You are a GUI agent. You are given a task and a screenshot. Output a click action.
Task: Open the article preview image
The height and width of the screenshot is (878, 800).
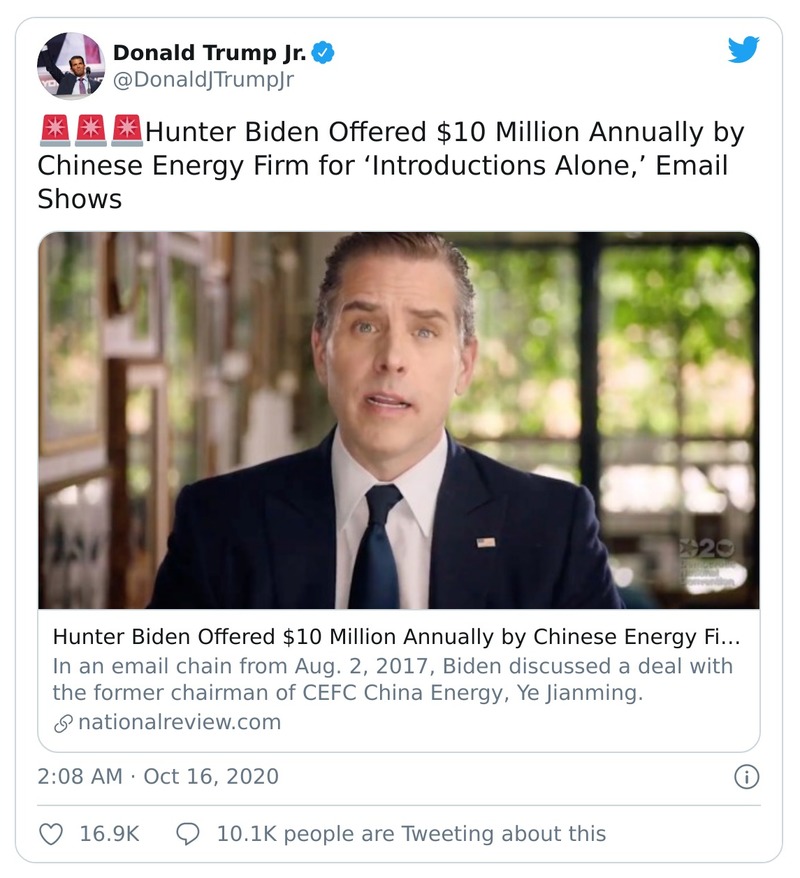(x=399, y=420)
